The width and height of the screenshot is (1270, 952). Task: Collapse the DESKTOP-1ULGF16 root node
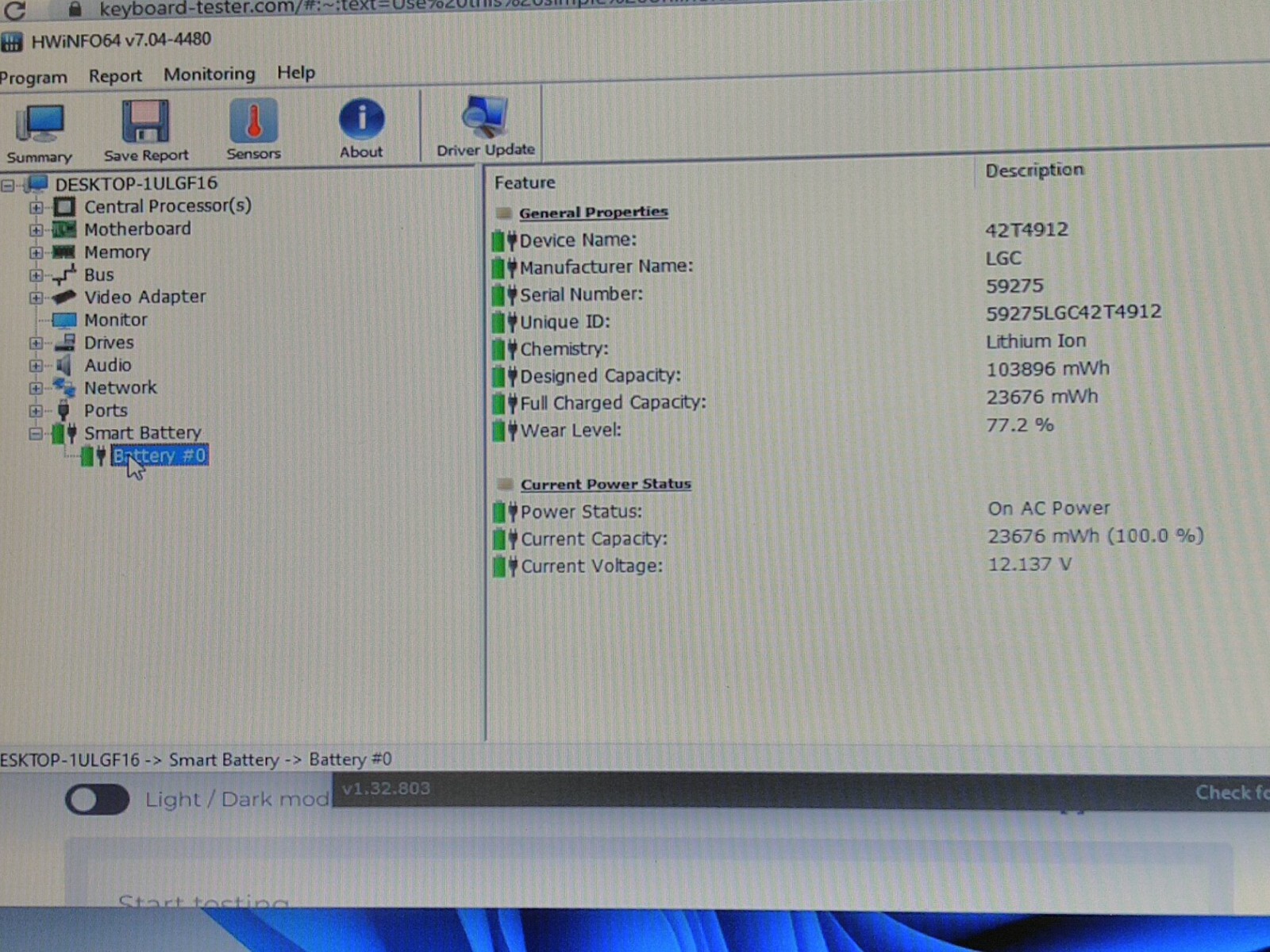click(x=8, y=186)
